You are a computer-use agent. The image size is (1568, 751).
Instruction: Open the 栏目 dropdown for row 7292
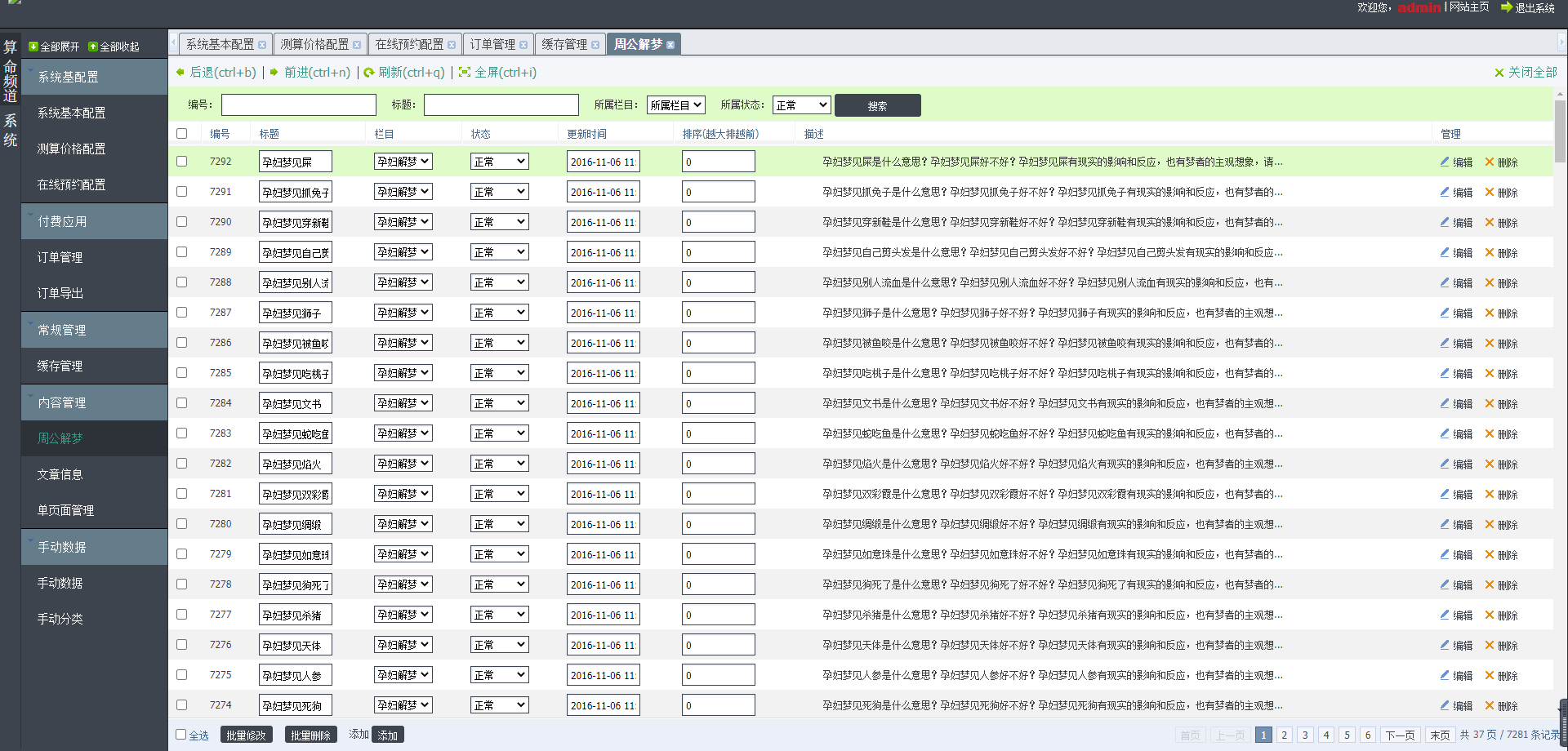click(403, 162)
